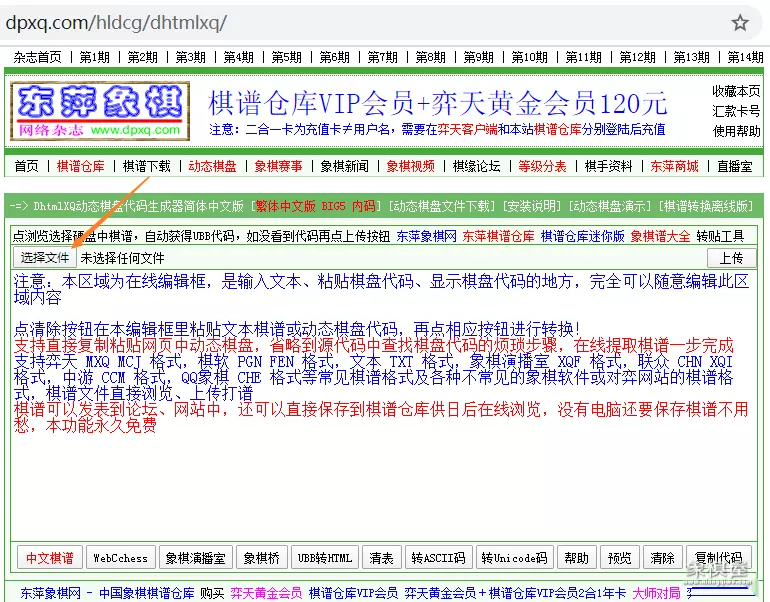The image size is (770, 602).
Task: Click the 复制代码 copy code button
Action: click(718, 558)
